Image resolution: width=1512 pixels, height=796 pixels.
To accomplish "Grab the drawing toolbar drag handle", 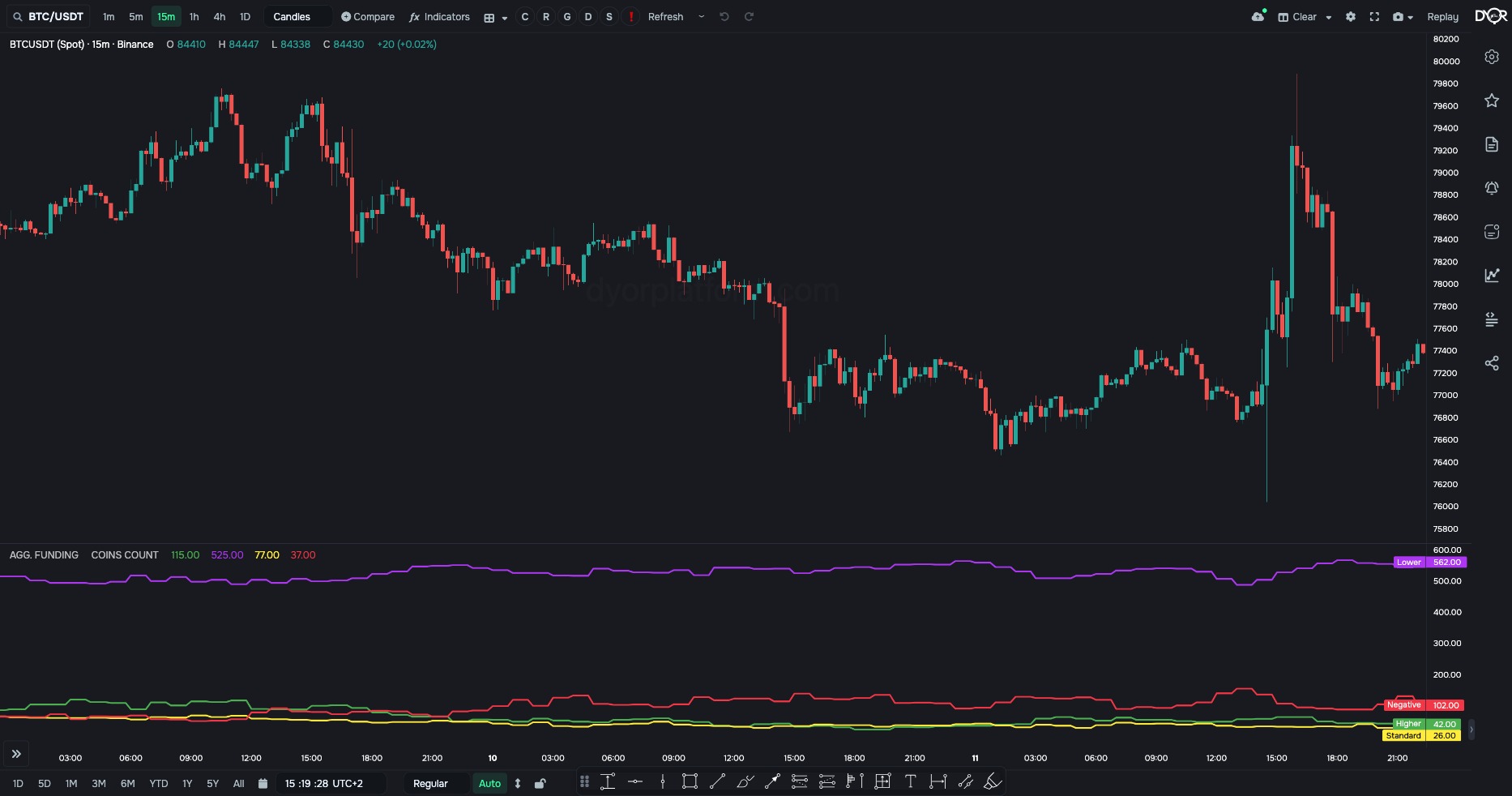I will 584,781.
